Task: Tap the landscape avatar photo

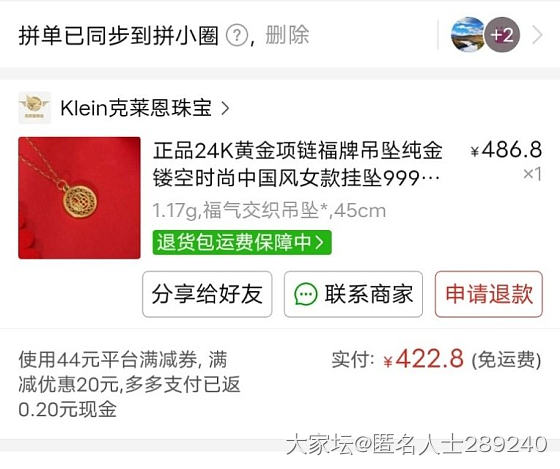Action: click(x=468, y=35)
